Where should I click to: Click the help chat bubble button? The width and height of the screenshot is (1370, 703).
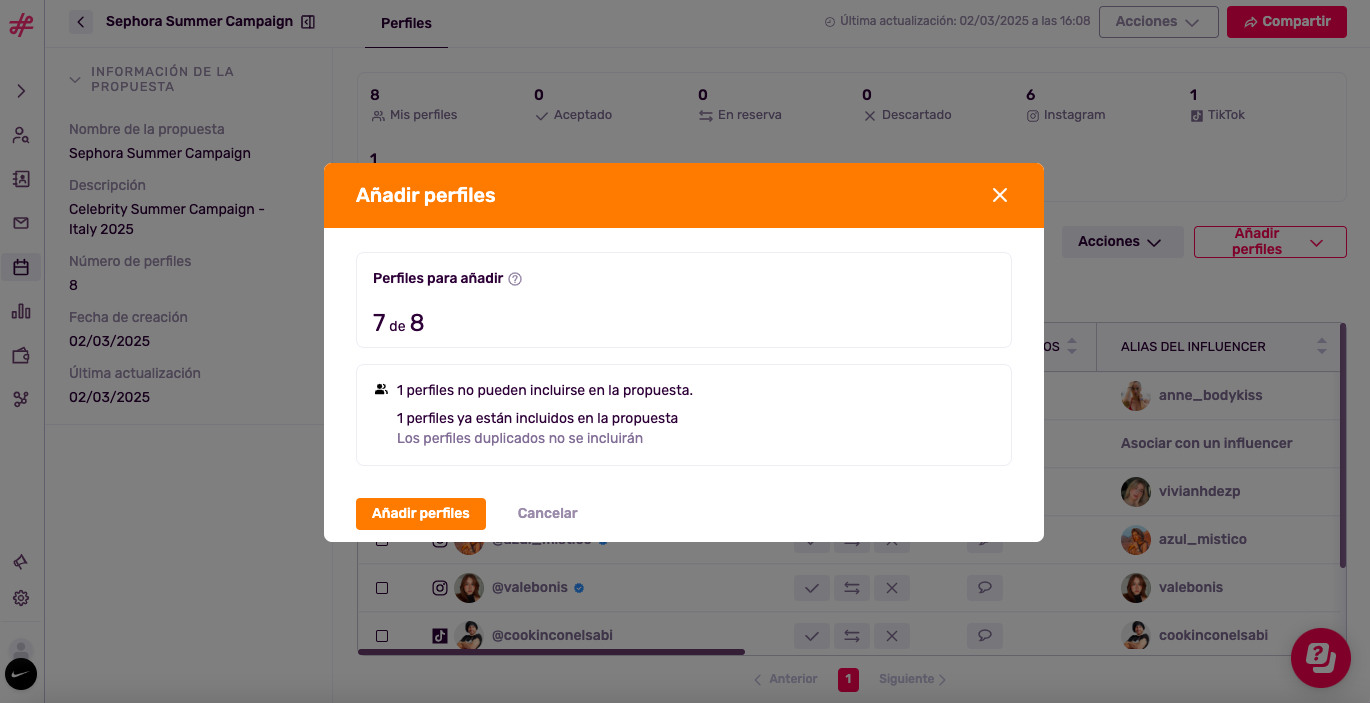point(1321,658)
